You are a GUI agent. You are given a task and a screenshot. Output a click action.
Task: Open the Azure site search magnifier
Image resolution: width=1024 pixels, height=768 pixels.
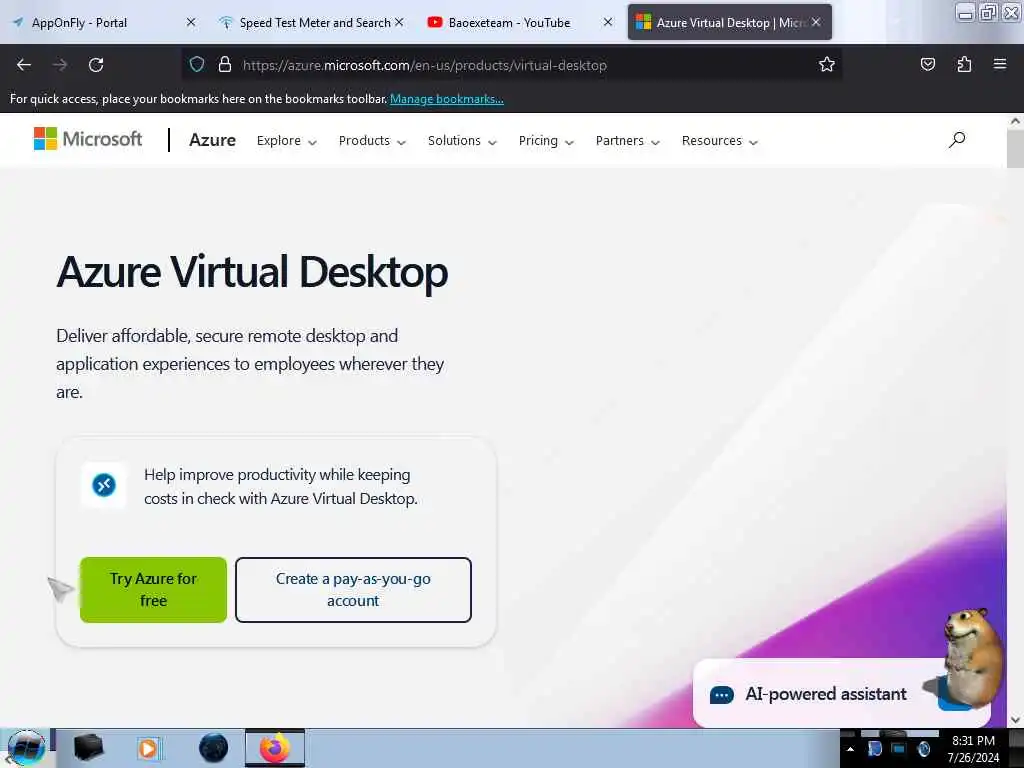957,140
